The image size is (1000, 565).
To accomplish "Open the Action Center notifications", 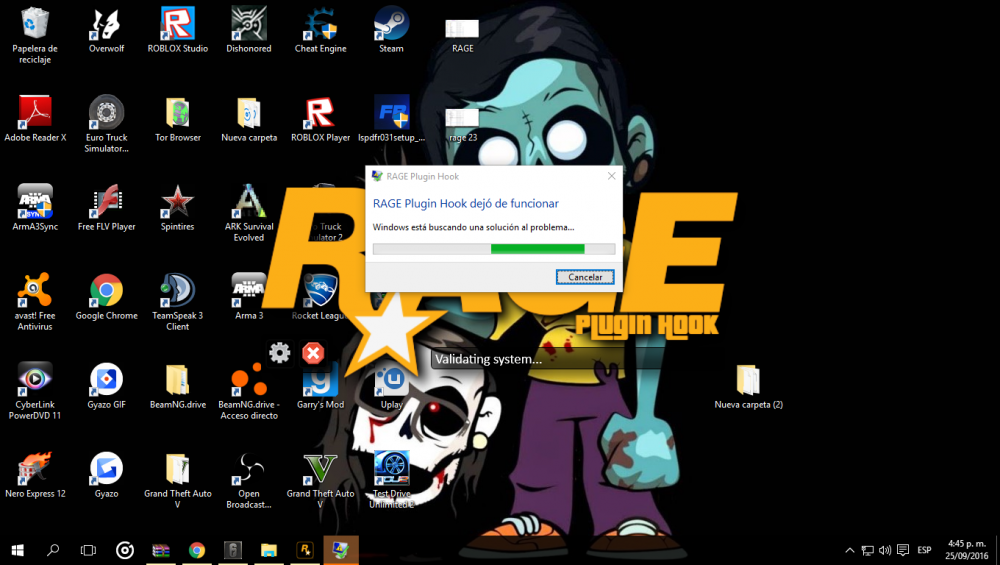I will [x=902, y=550].
